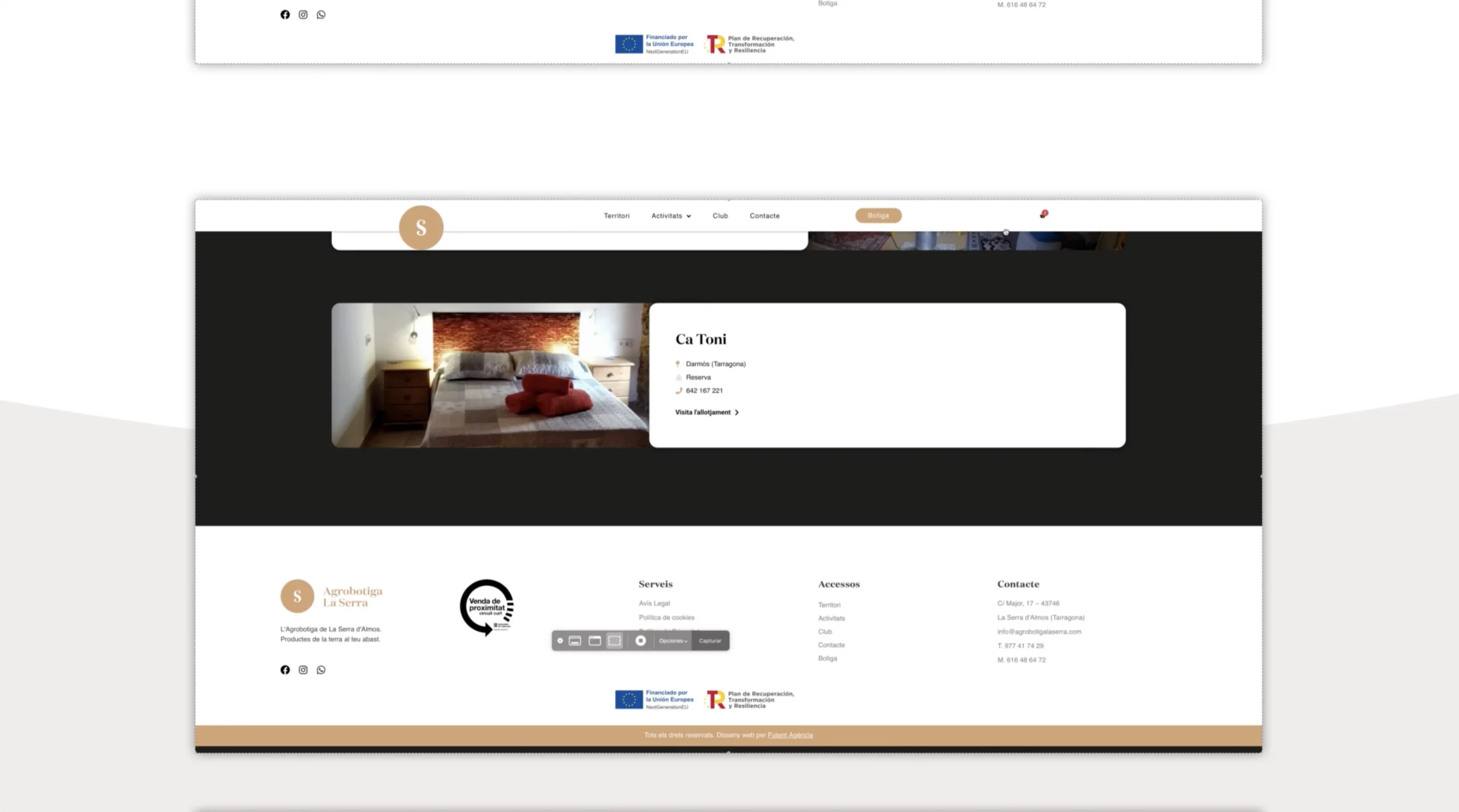Select capture selected portion mode
This screenshot has height=812, width=1459.
pyautogui.click(x=614, y=640)
